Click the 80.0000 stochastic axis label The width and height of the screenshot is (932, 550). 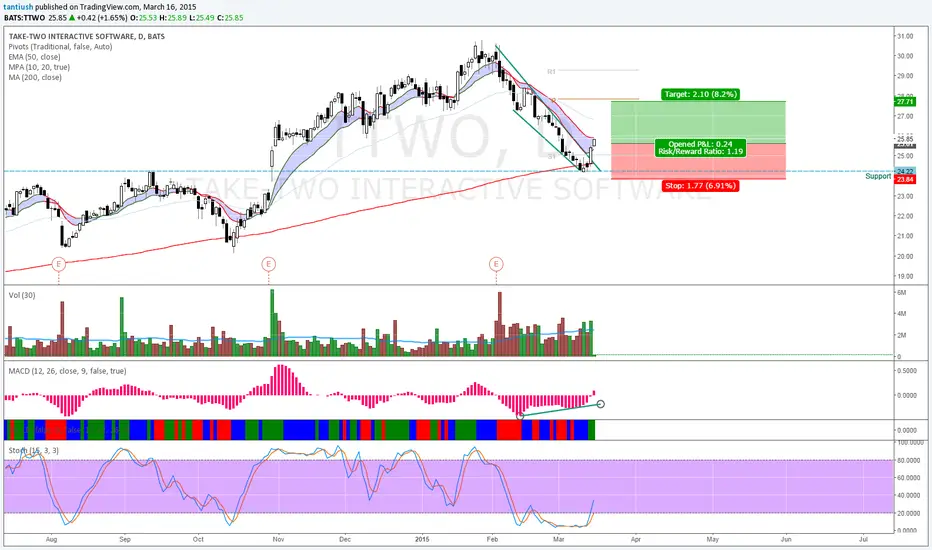pos(909,460)
